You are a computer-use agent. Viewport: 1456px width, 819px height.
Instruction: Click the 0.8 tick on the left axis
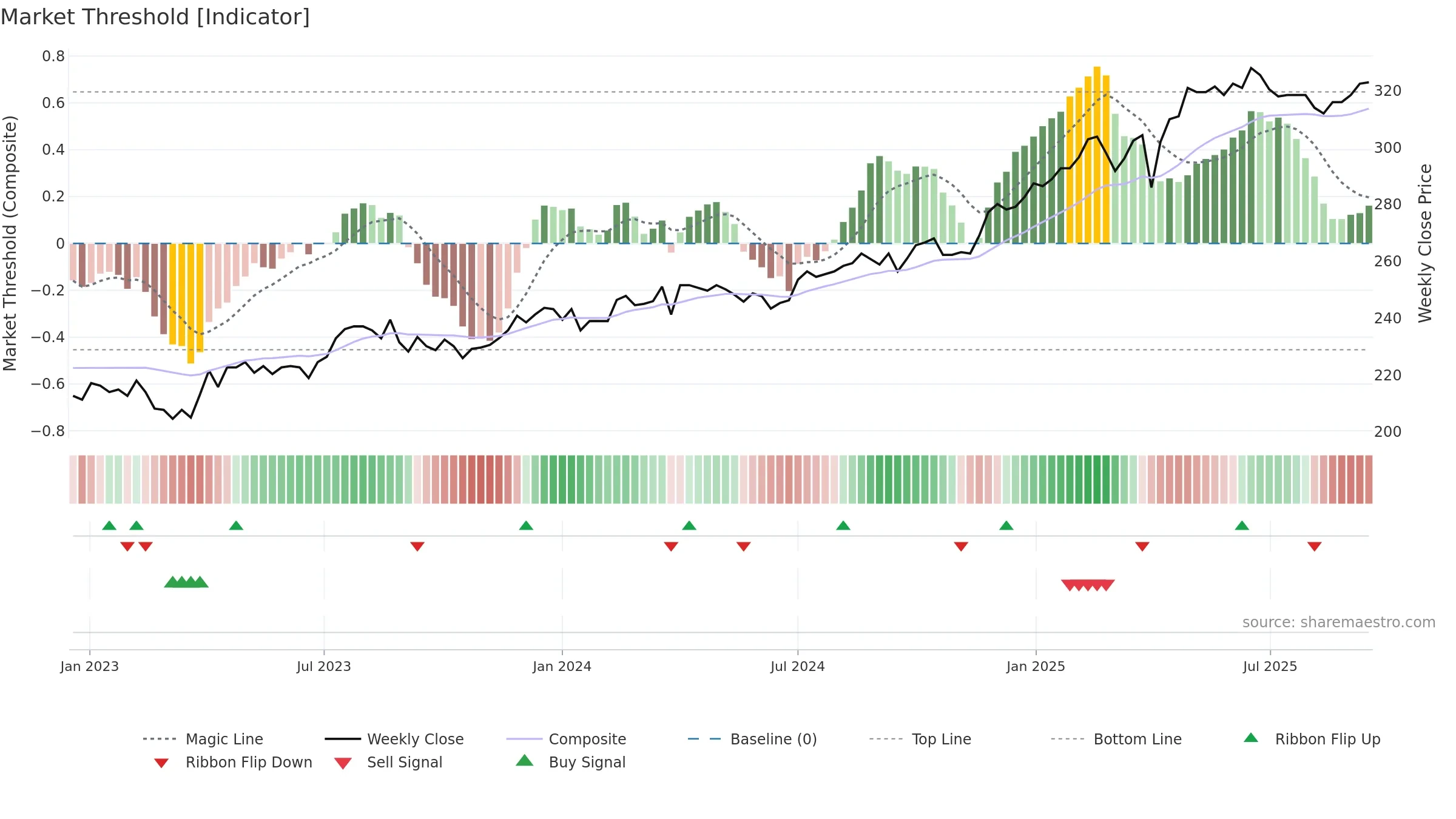point(53,56)
